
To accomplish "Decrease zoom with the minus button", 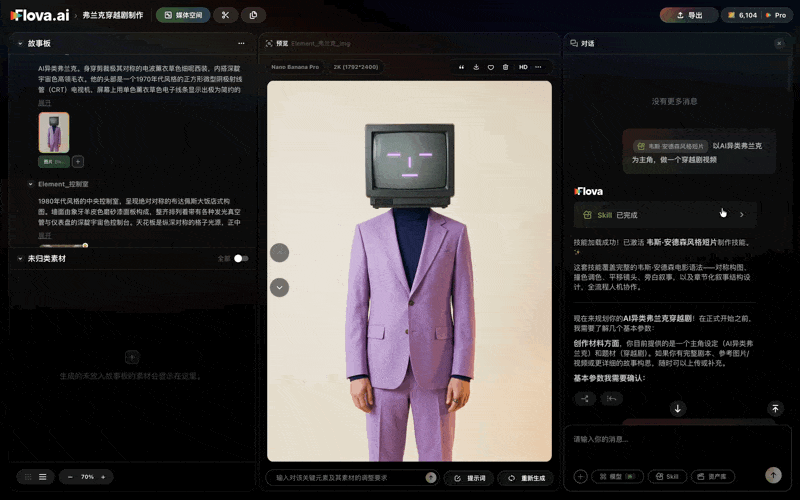I will click(x=70, y=477).
